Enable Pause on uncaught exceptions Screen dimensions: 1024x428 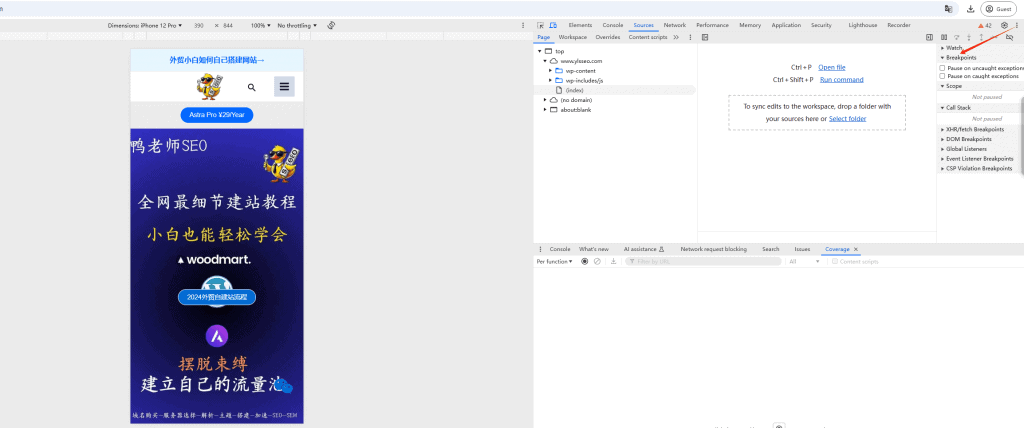pyautogui.click(x=942, y=68)
